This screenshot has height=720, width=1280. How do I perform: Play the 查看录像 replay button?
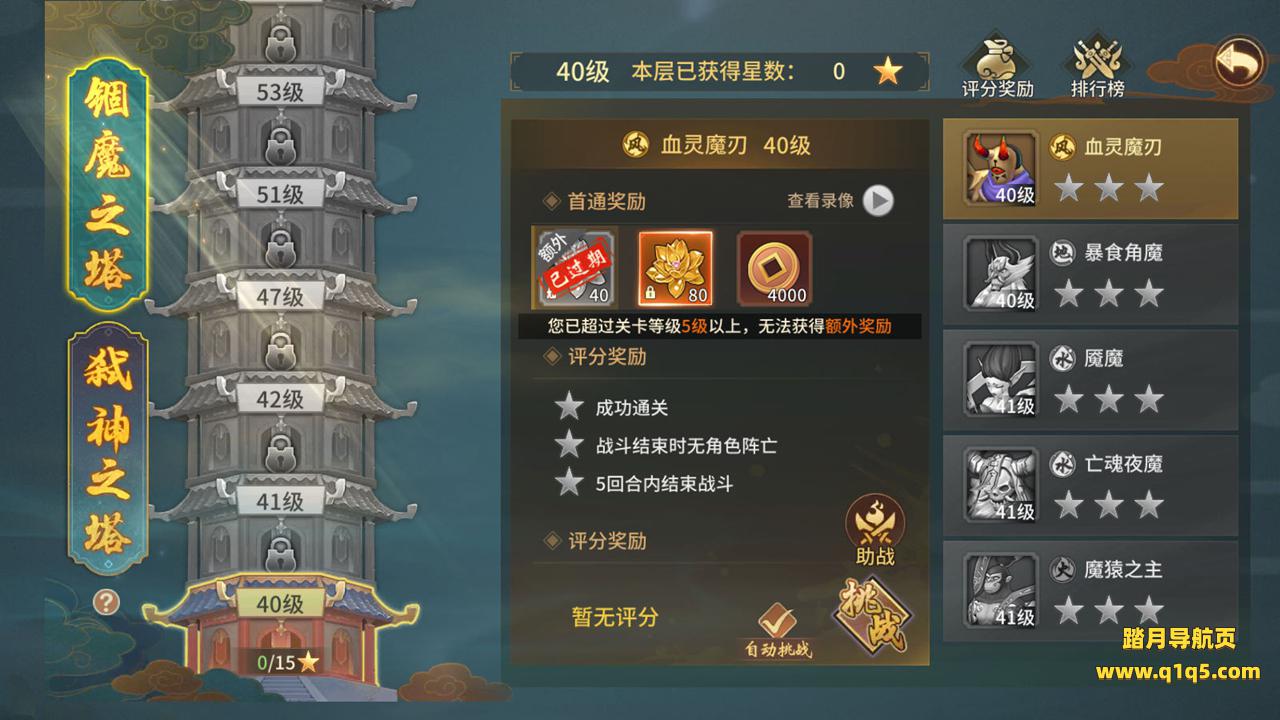coord(877,201)
